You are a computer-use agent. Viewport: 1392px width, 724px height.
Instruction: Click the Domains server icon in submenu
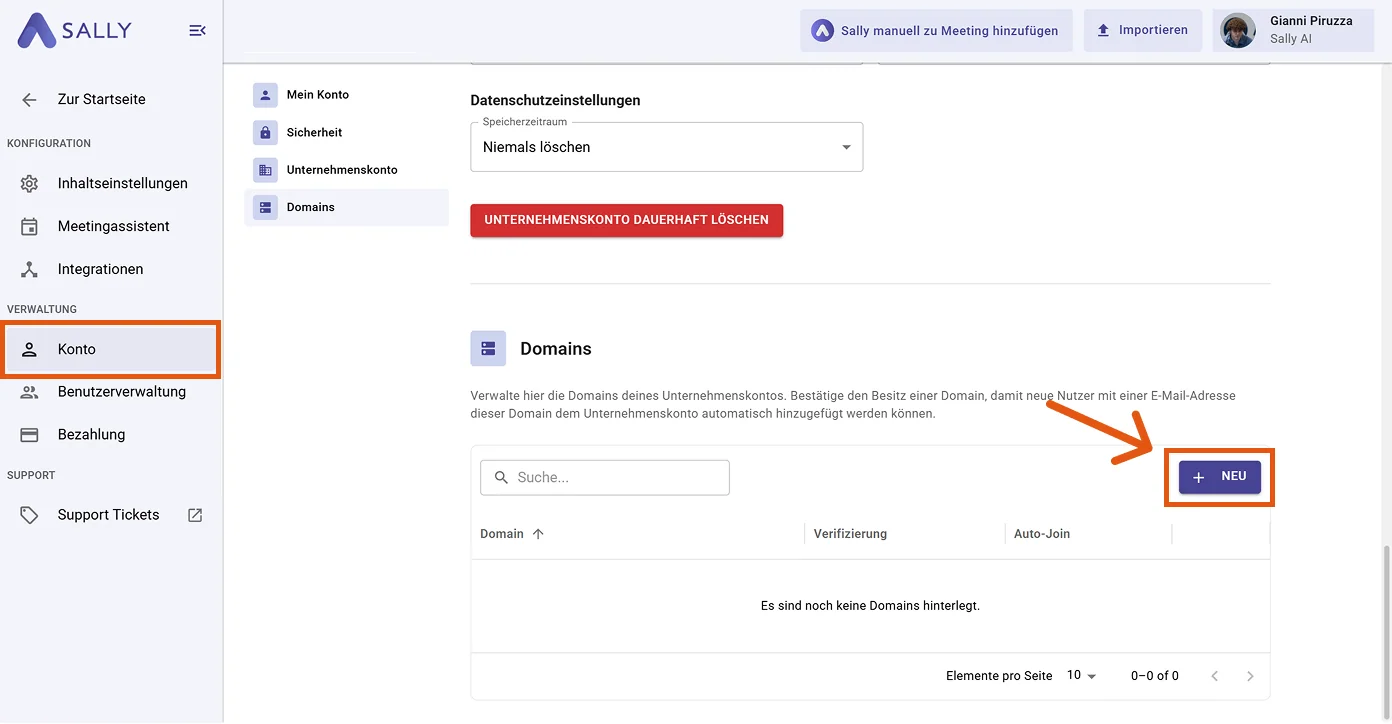(x=265, y=208)
